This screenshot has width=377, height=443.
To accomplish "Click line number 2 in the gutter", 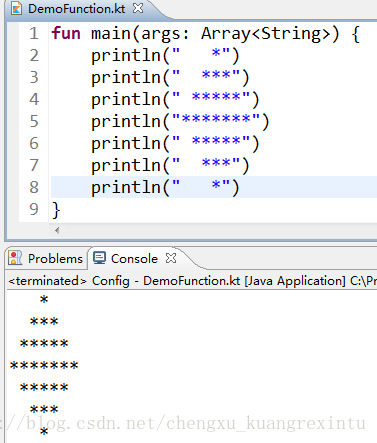I will pyautogui.click(x=34, y=55).
